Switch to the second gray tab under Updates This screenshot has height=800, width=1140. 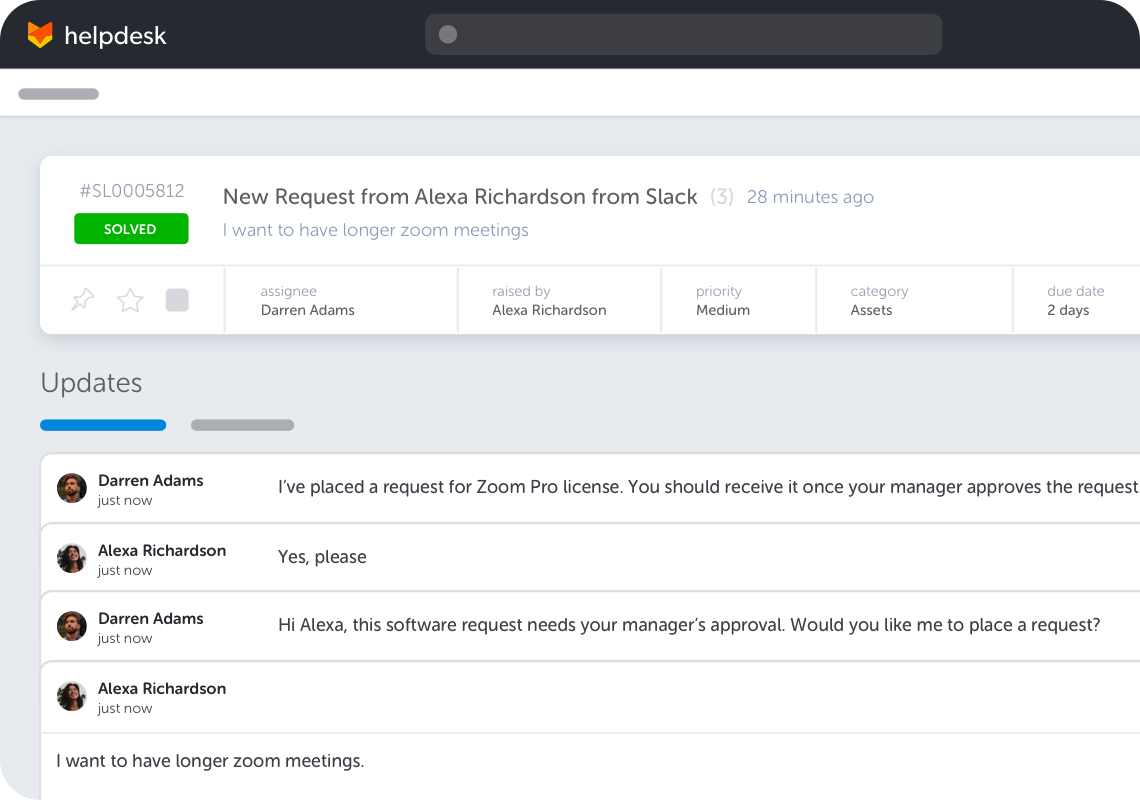242,424
